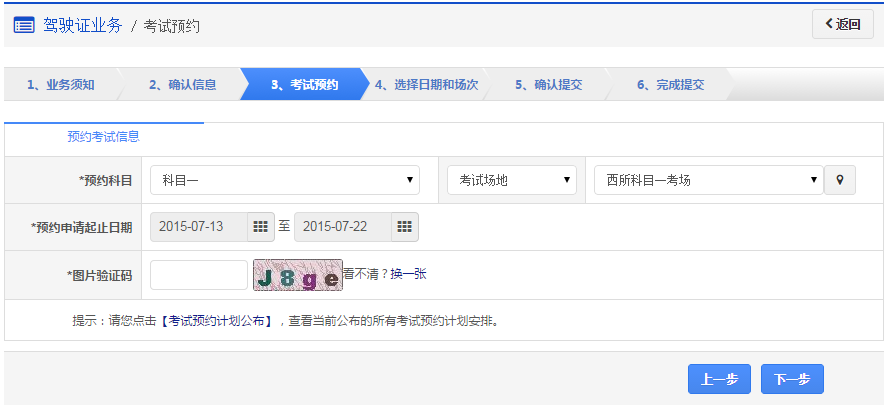The width and height of the screenshot is (888, 405).
Task: Click the 下一步 next step button
Action: [792, 379]
